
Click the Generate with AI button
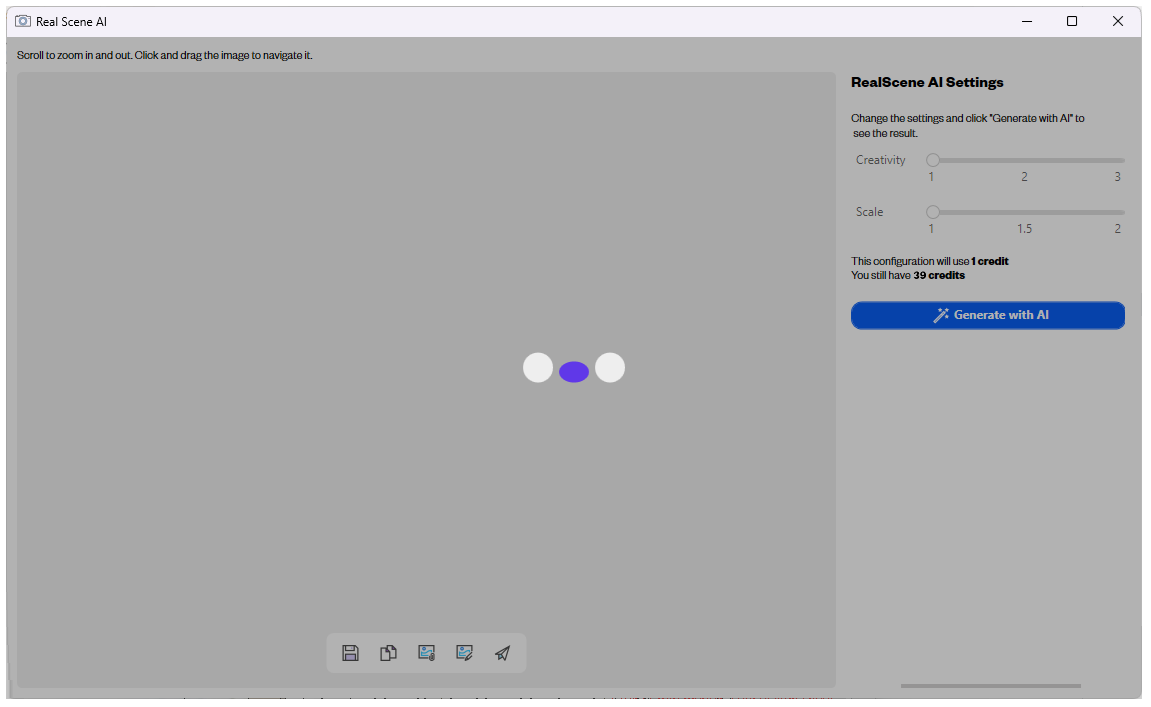point(987,315)
